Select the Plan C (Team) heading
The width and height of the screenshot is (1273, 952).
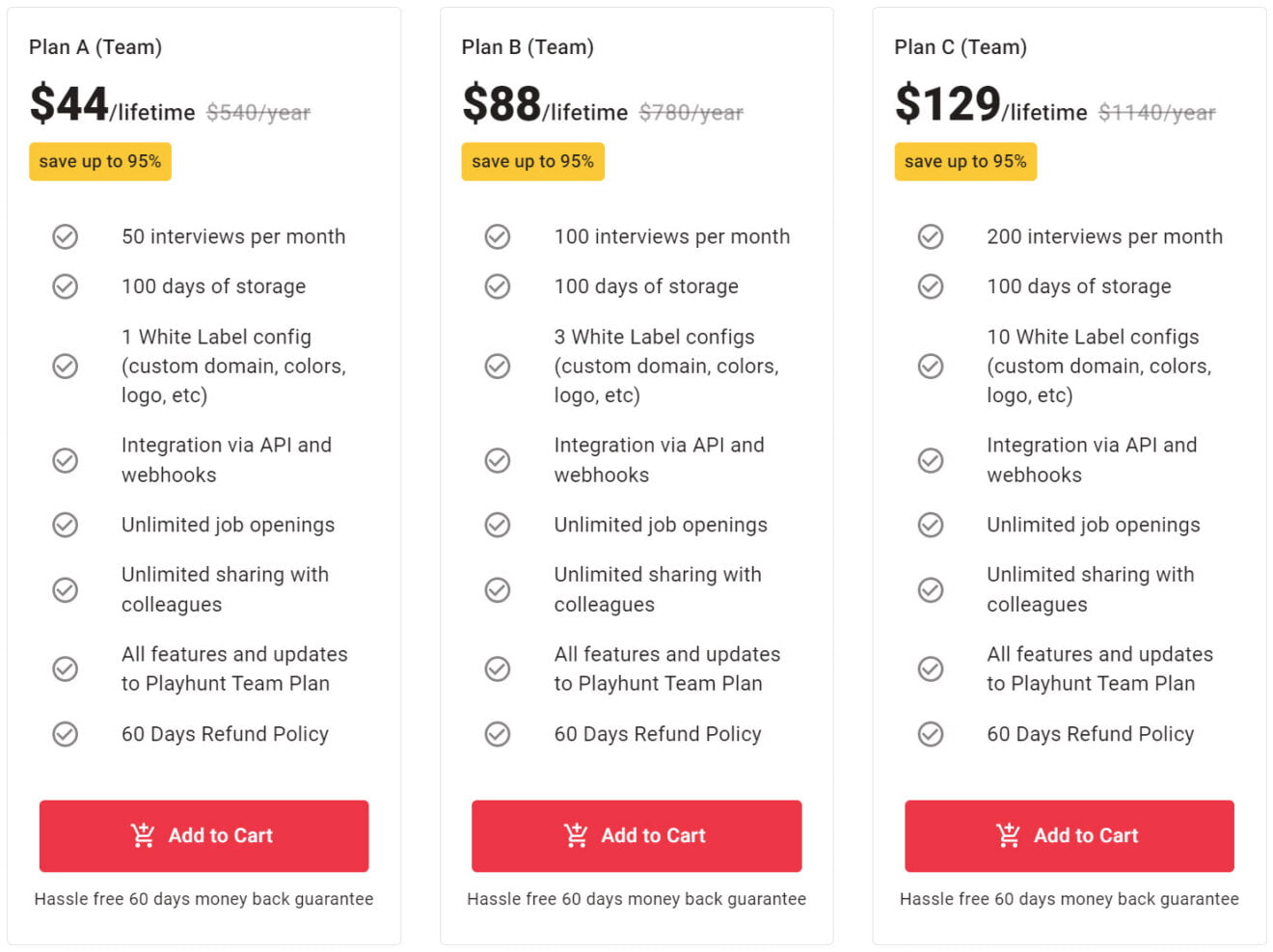click(959, 46)
